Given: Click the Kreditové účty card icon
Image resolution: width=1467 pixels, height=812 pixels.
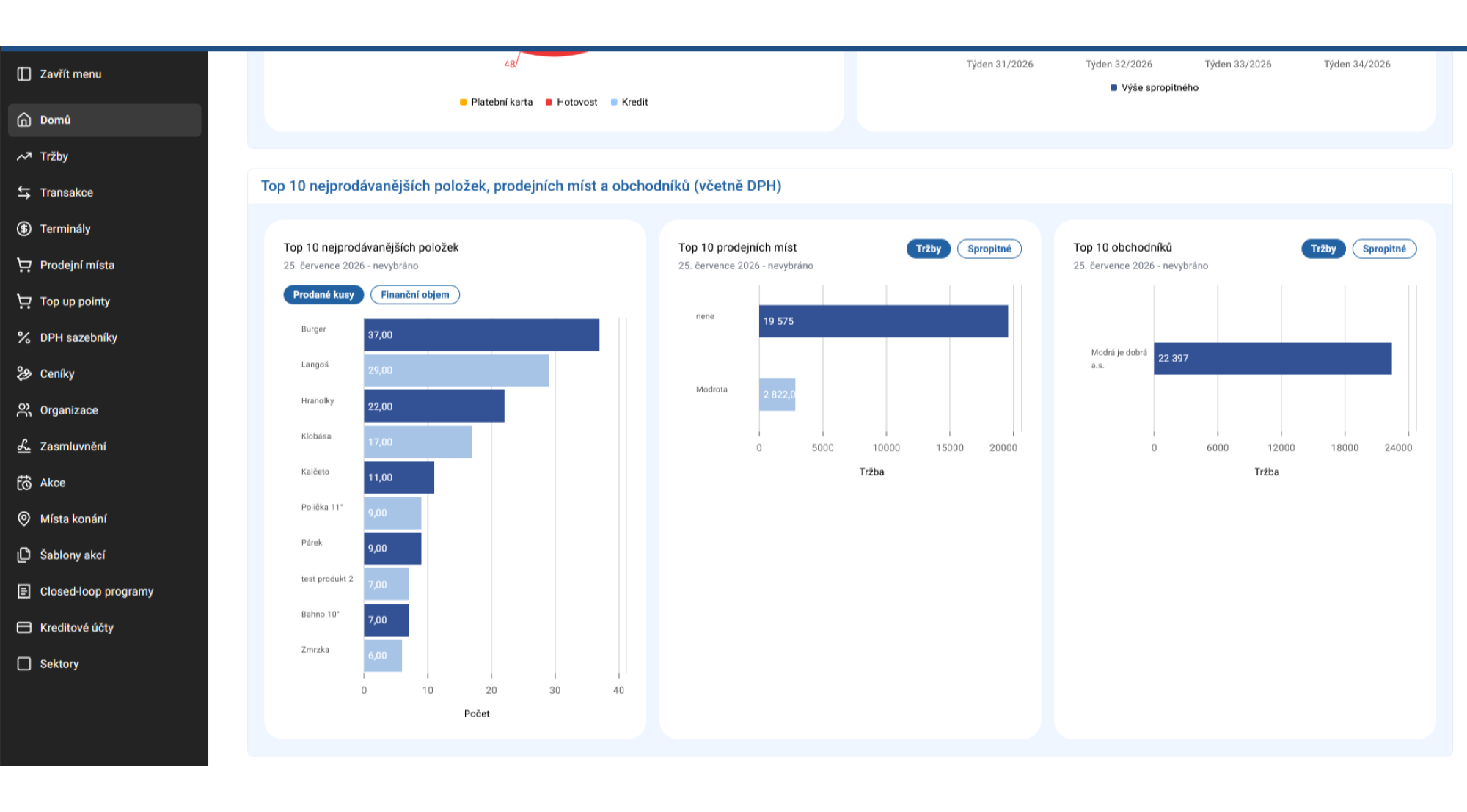Looking at the screenshot, I should pos(24,628).
